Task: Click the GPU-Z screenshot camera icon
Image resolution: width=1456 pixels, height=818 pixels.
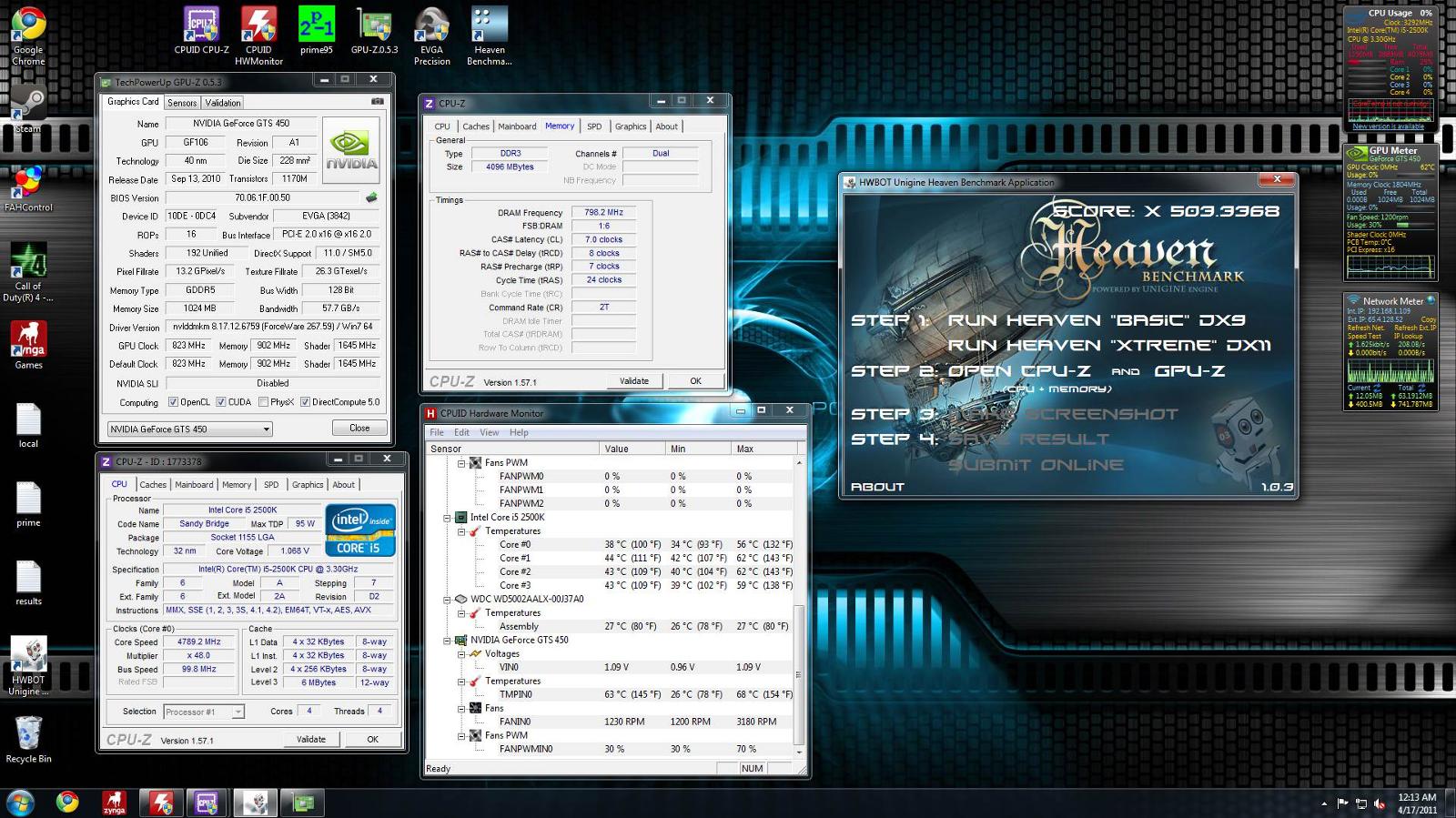Action: [378, 102]
